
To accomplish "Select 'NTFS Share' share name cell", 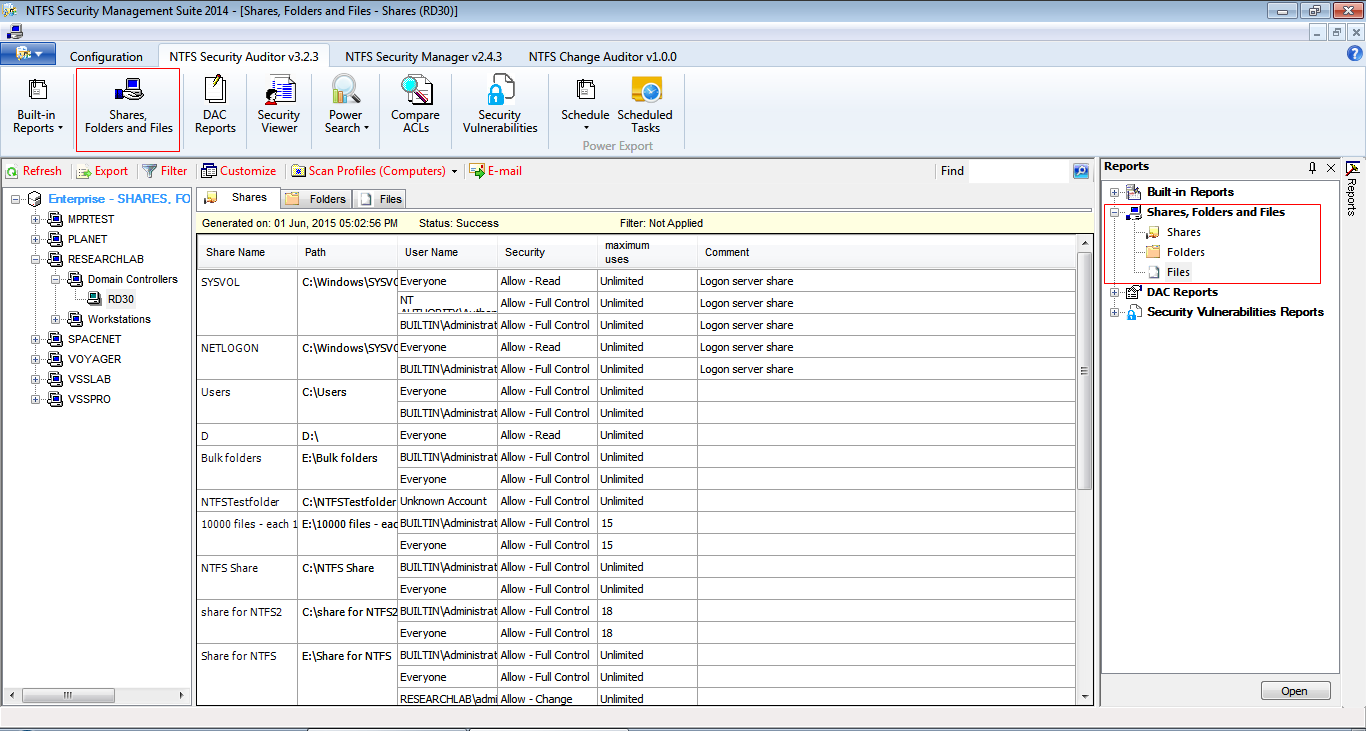I will pos(247,578).
